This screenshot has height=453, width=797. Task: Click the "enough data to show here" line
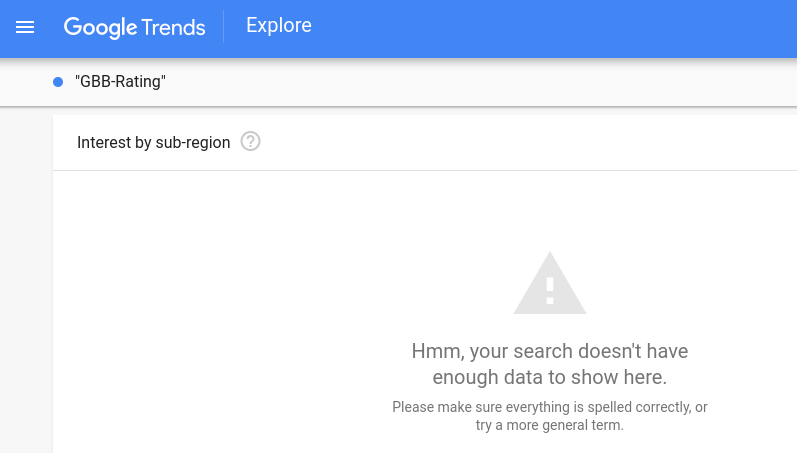[x=549, y=377]
